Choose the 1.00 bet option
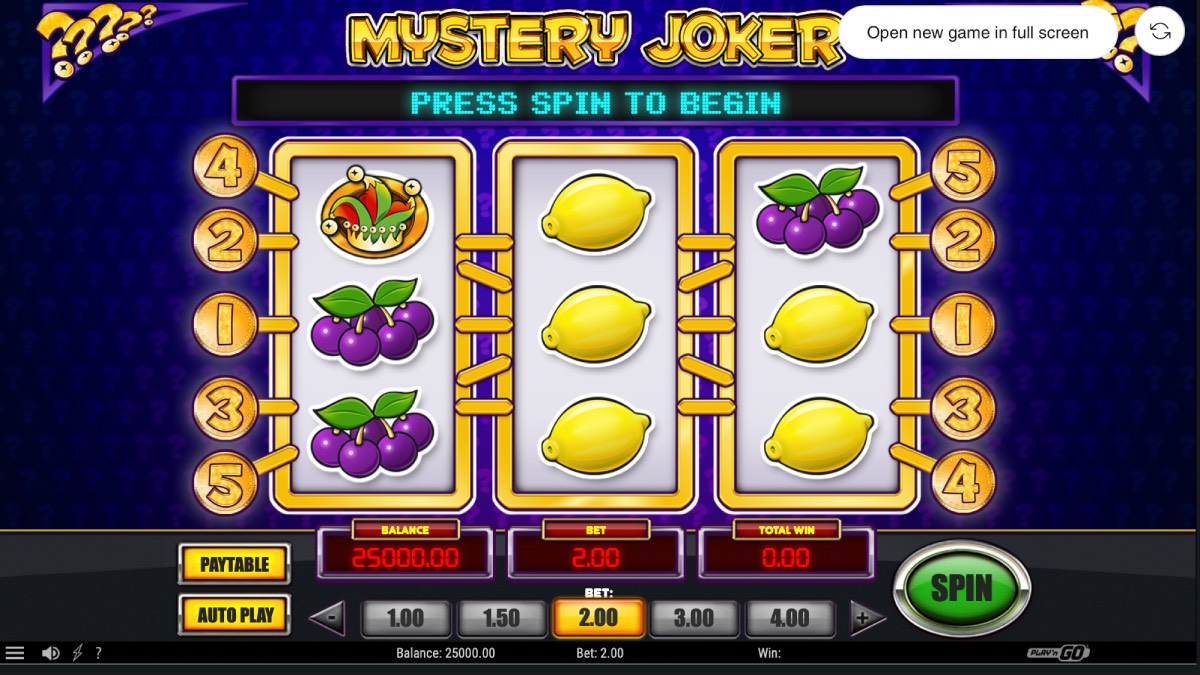The image size is (1200, 675). pyautogui.click(x=405, y=618)
